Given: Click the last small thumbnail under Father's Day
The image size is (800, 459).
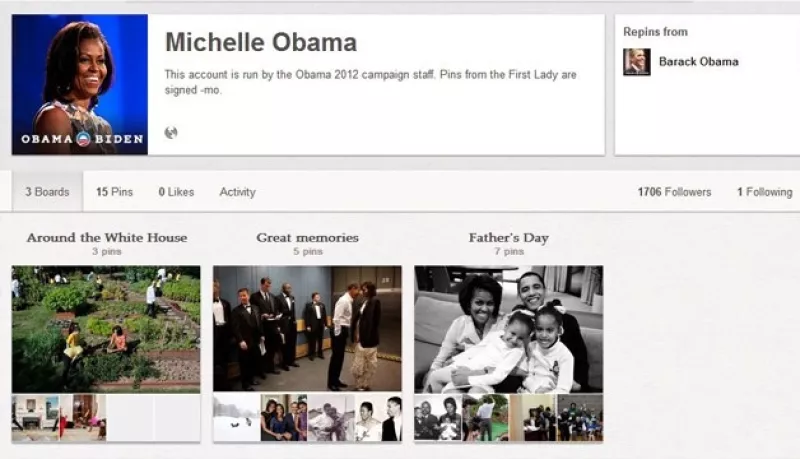Looking at the screenshot, I should (x=580, y=418).
